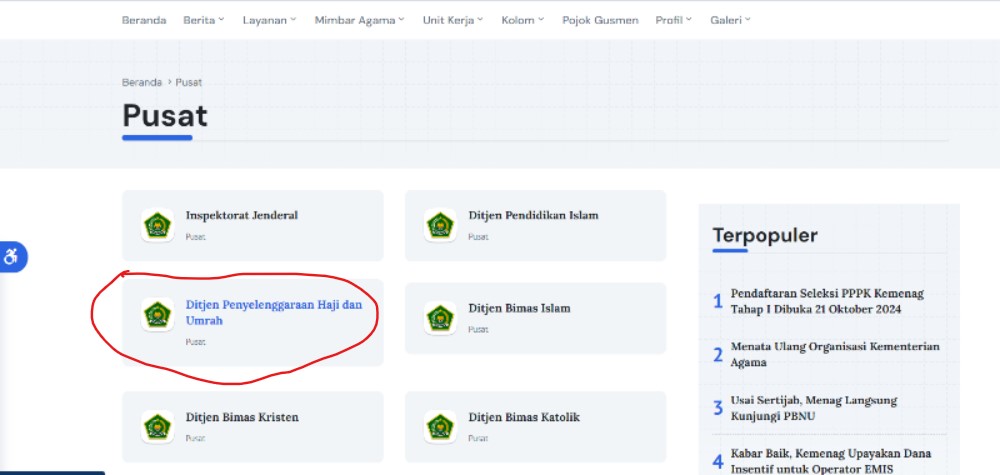Viewport: 1000px width, 475px height.
Task: Read Pendaftaran Seleksi PPPK Kemenag article
Action: 827,301
